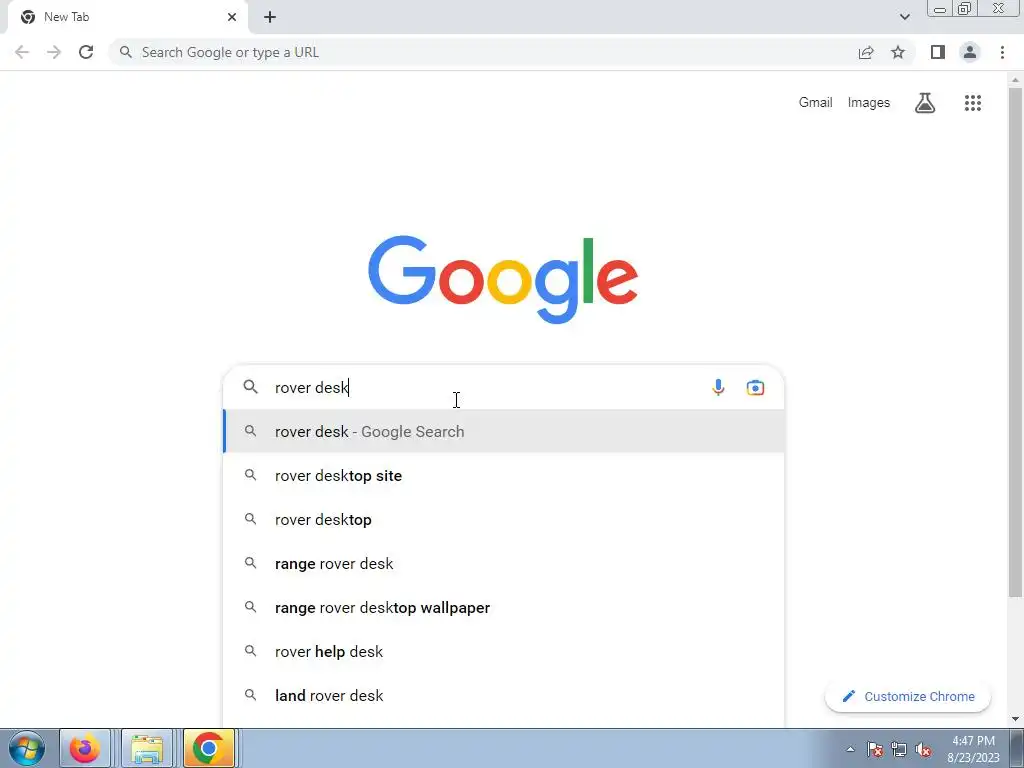Viewport: 1024px width, 768px height.
Task: Toggle the Chrome side panel
Action: tap(938, 52)
